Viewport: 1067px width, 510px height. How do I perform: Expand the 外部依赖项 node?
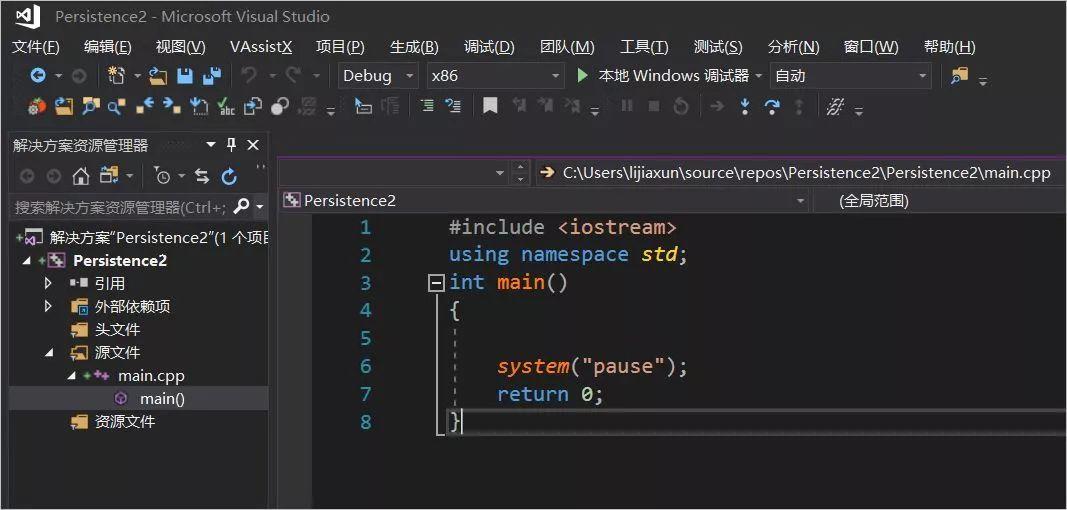click(x=48, y=306)
